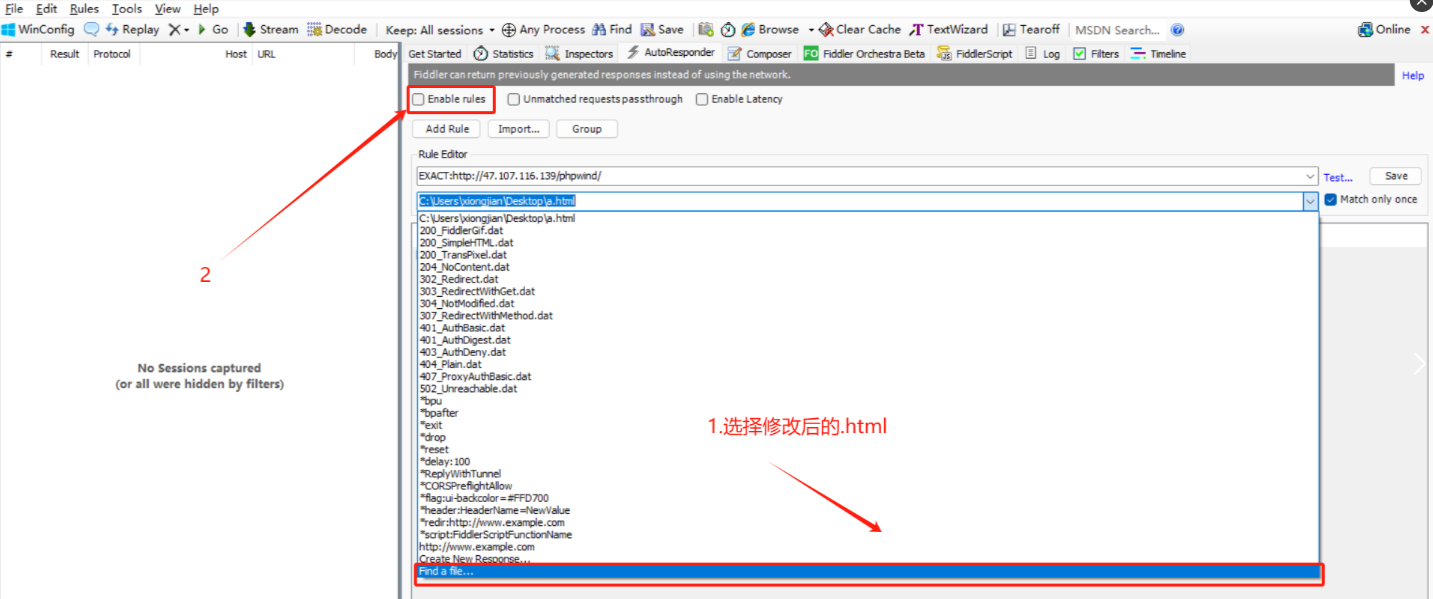Image resolution: width=1433 pixels, height=599 pixels.
Task: Open Find sessions binoculars
Action: pyautogui.click(x=612, y=30)
